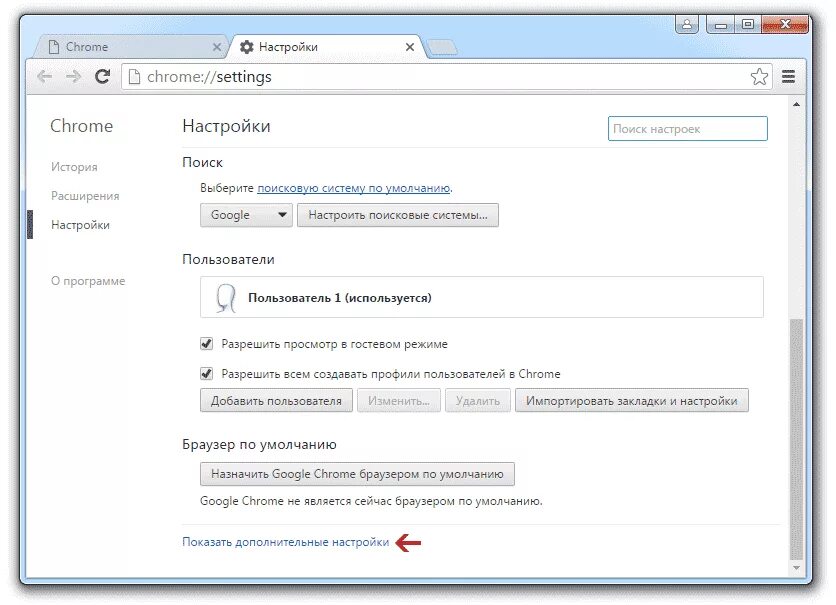Switch to the Настройки tab
The image size is (836, 605).
325,47
